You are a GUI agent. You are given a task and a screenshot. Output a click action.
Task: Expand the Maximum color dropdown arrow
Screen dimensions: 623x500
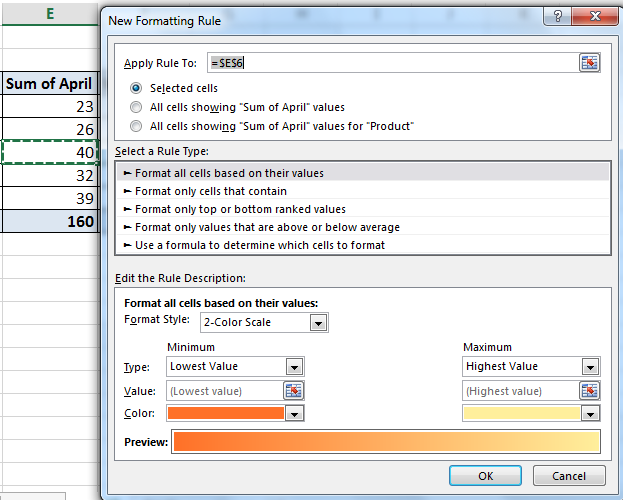(x=590, y=413)
